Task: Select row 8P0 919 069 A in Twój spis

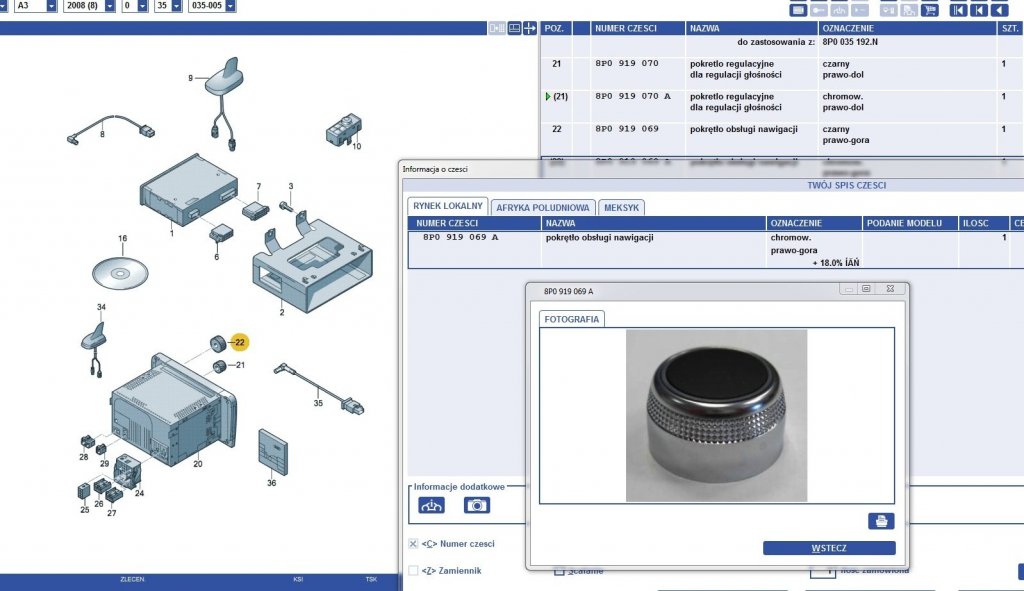Action: coord(715,249)
